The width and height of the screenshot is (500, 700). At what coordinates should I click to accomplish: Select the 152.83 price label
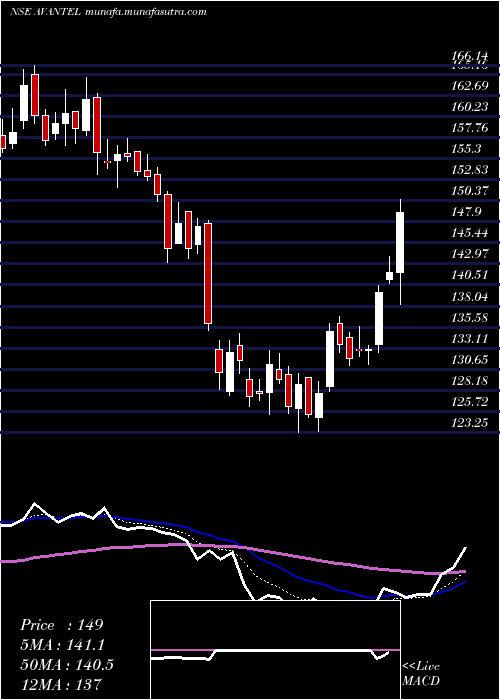tap(470, 170)
